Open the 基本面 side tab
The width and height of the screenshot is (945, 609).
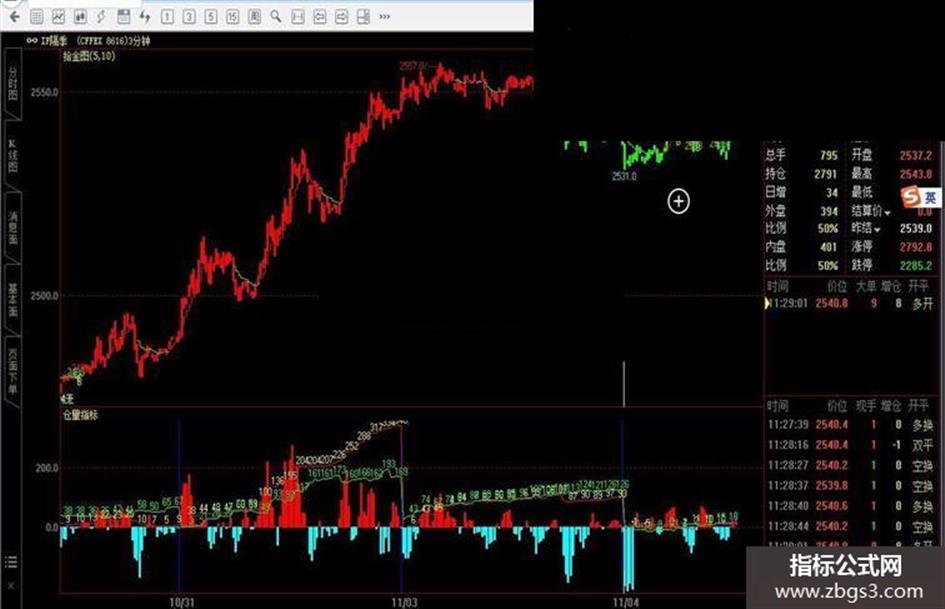tap(13, 300)
